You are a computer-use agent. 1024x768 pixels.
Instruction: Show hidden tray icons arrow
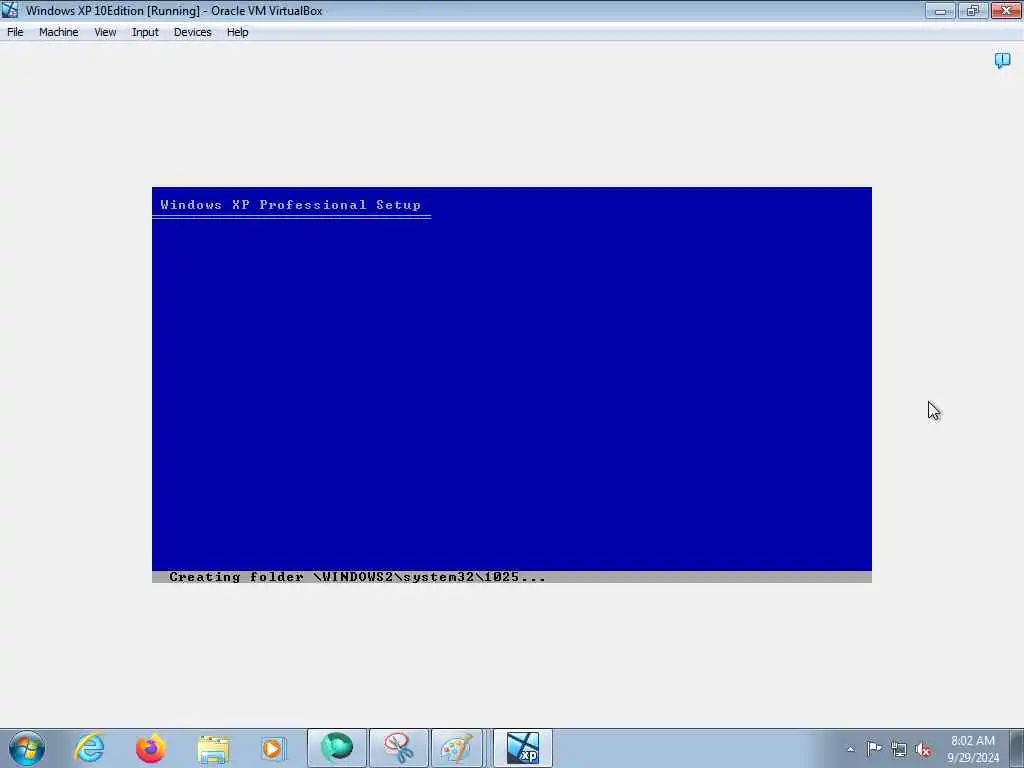850,749
